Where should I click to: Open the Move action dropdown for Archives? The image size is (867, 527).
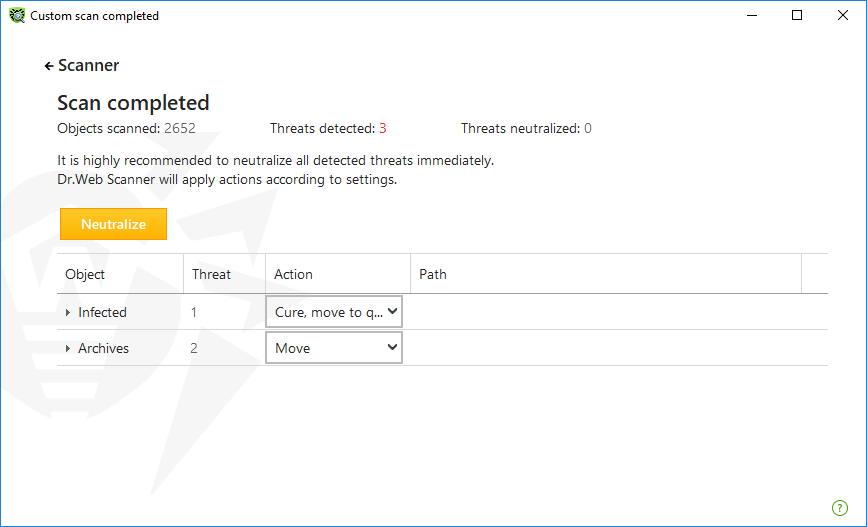click(x=334, y=348)
